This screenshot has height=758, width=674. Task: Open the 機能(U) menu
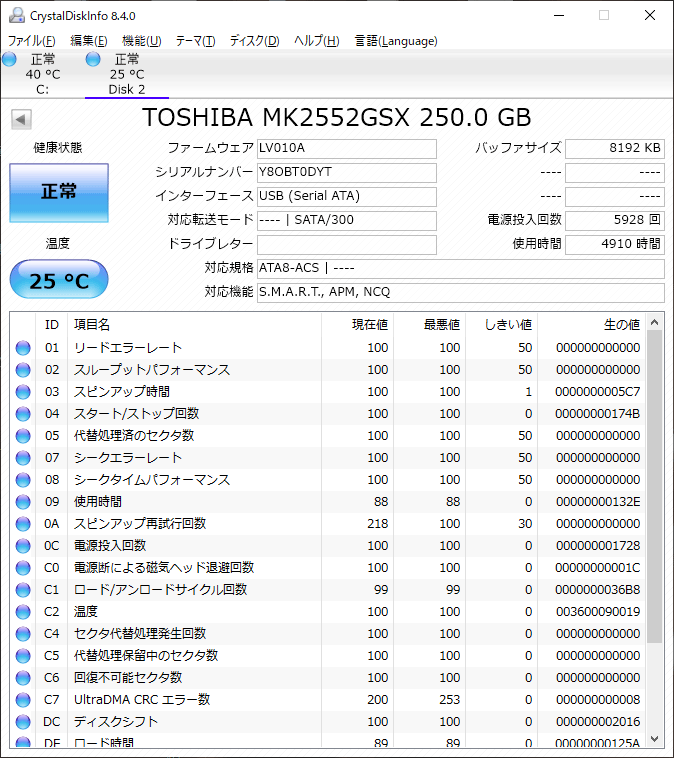click(141, 41)
